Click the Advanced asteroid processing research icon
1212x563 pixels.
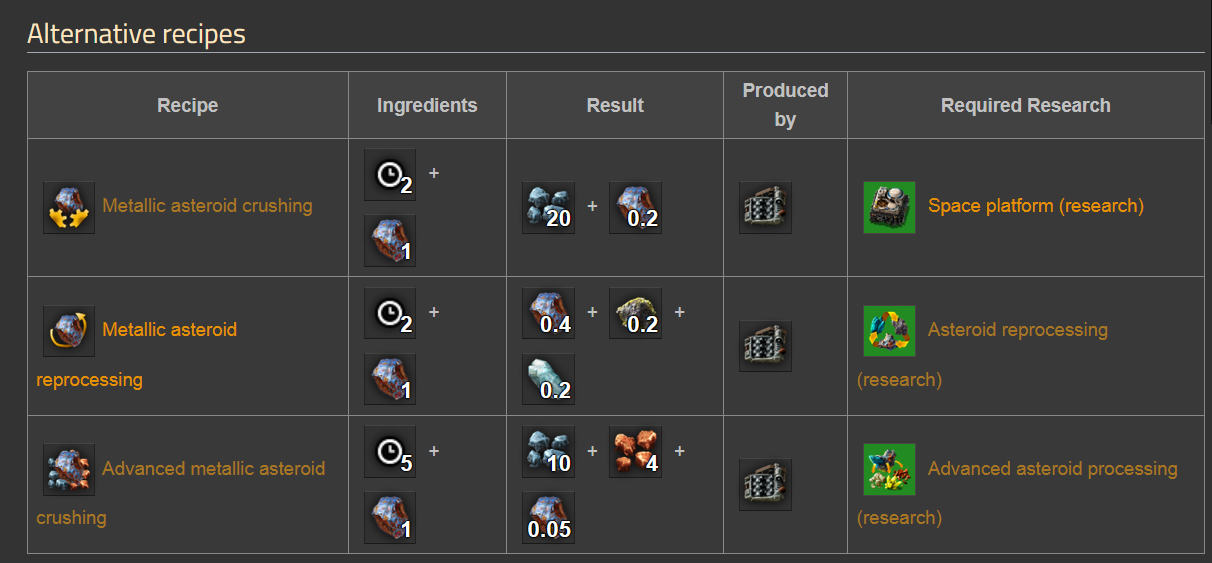pyautogui.click(x=890, y=469)
